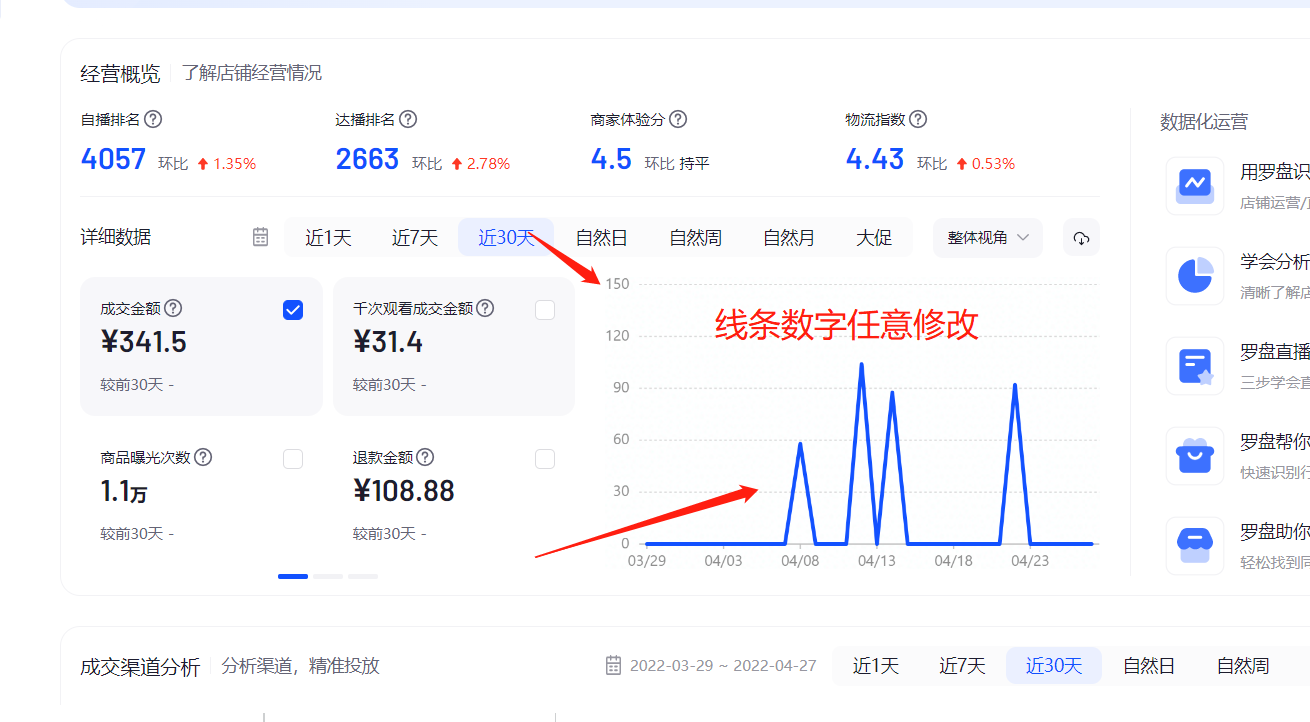Open the calendar icon next to 详细数据
The image size is (1310, 722).
pos(260,237)
